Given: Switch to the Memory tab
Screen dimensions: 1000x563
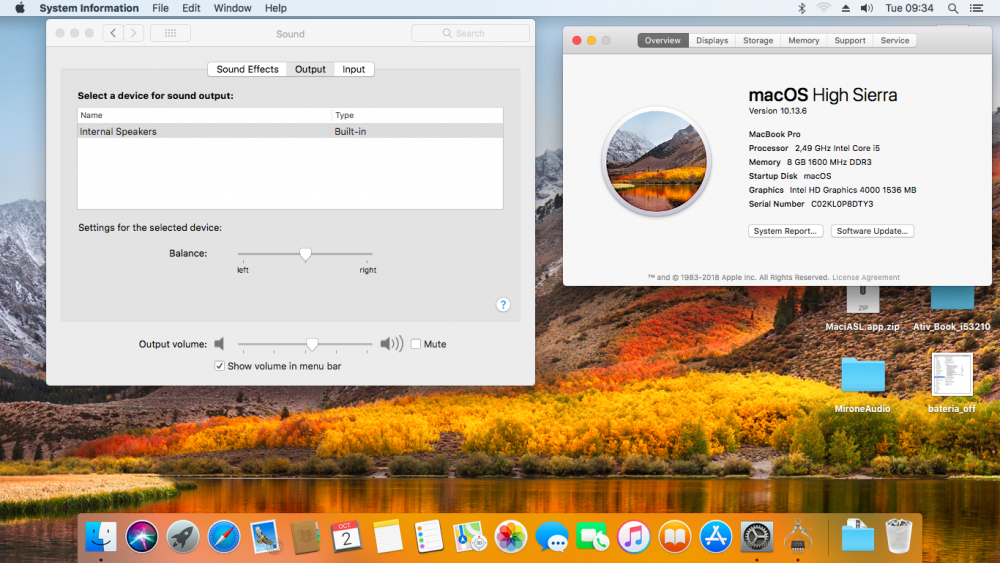Looking at the screenshot, I should click(x=804, y=40).
